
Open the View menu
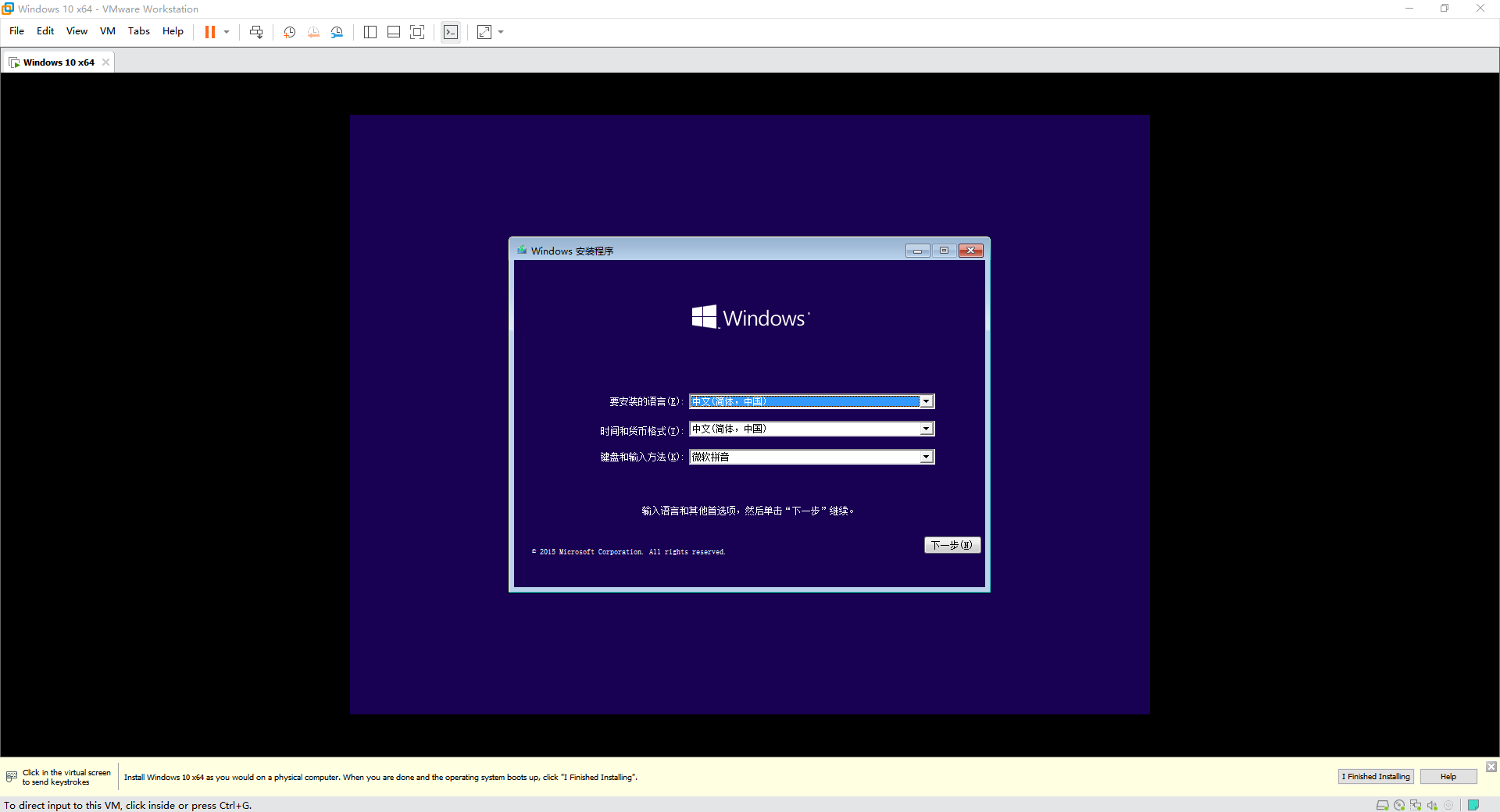[x=77, y=31]
